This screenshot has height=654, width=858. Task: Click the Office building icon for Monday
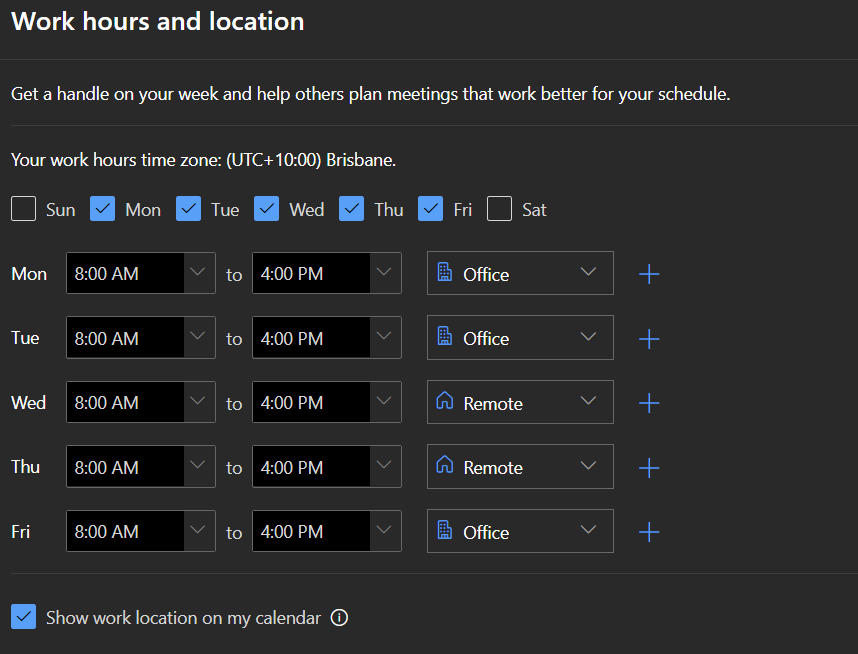pyautogui.click(x=445, y=272)
